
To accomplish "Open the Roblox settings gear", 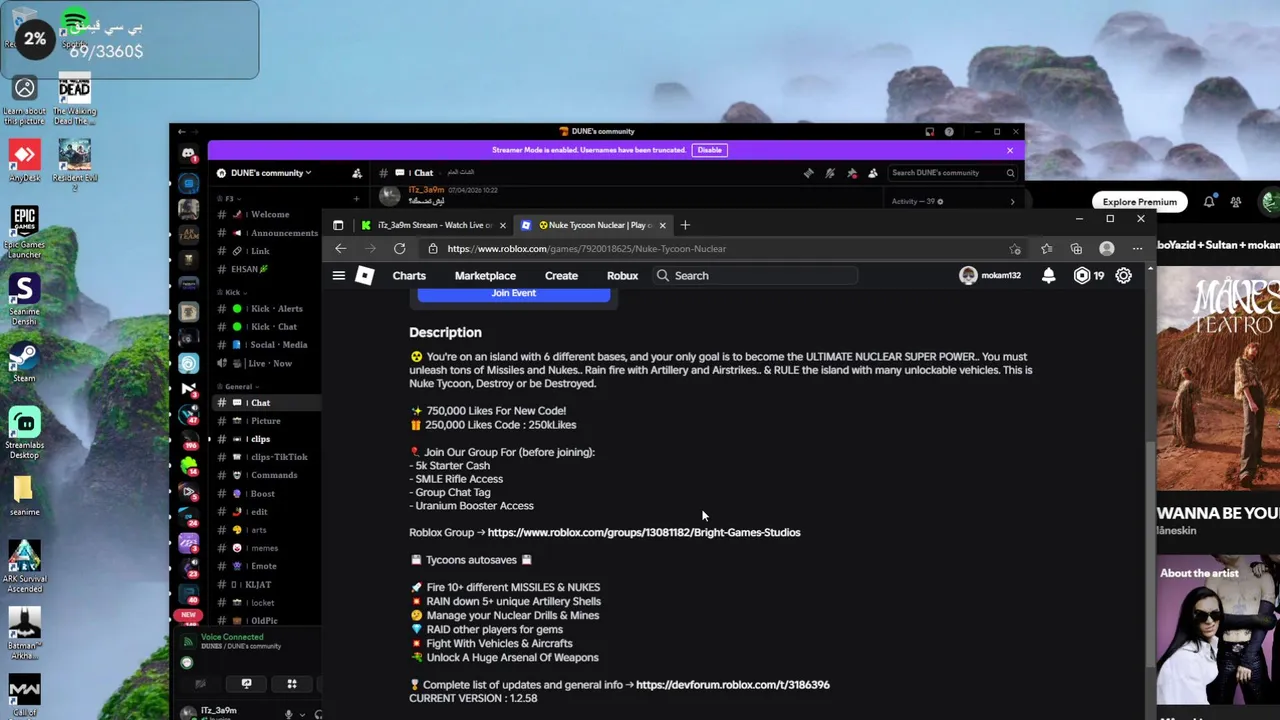I will tap(1123, 276).
